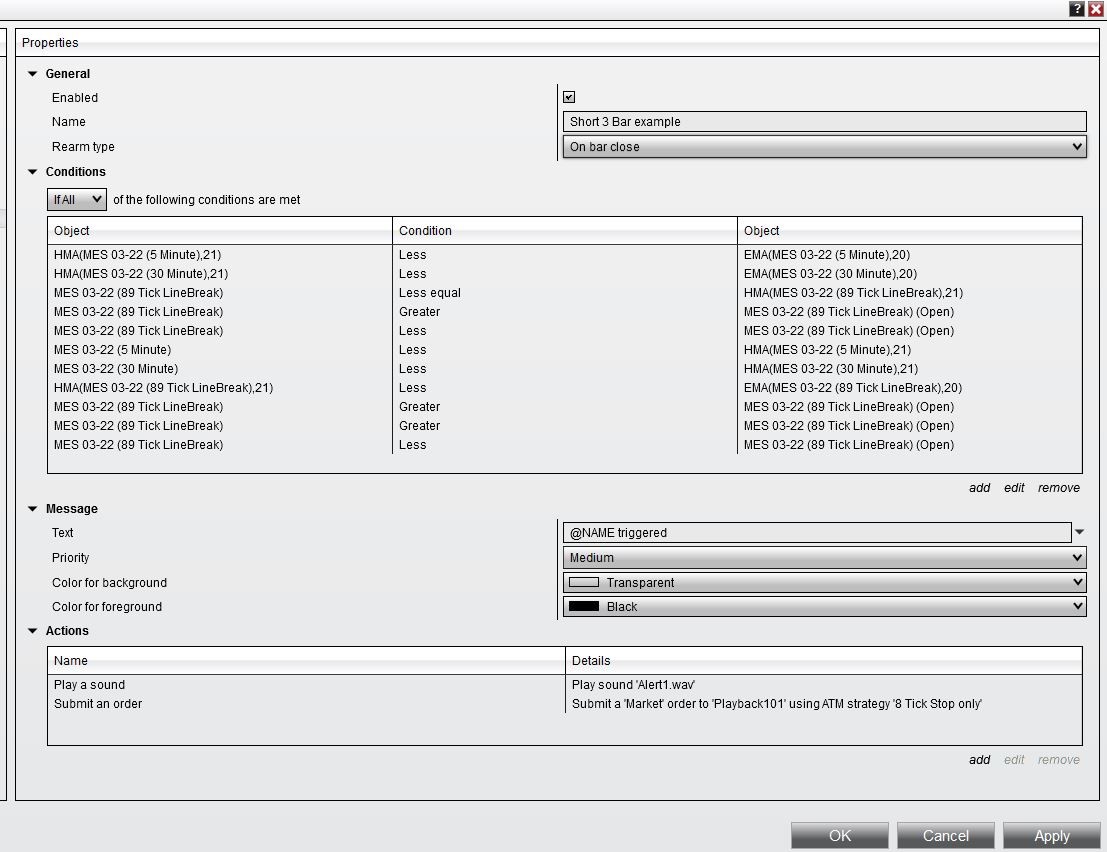Collapse the Actions section
Screen dimensions: 1107x852
32,631
